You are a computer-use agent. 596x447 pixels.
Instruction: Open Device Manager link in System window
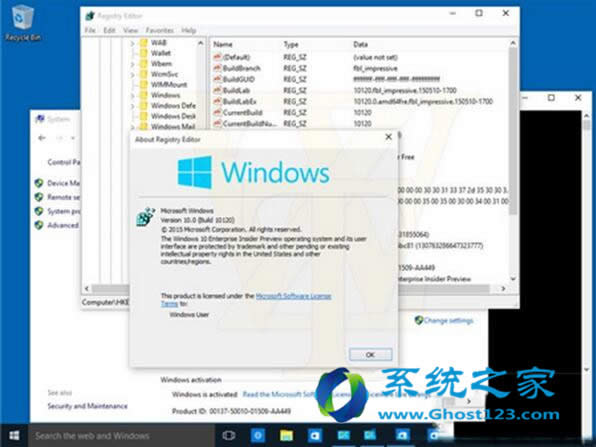point(63,183)
